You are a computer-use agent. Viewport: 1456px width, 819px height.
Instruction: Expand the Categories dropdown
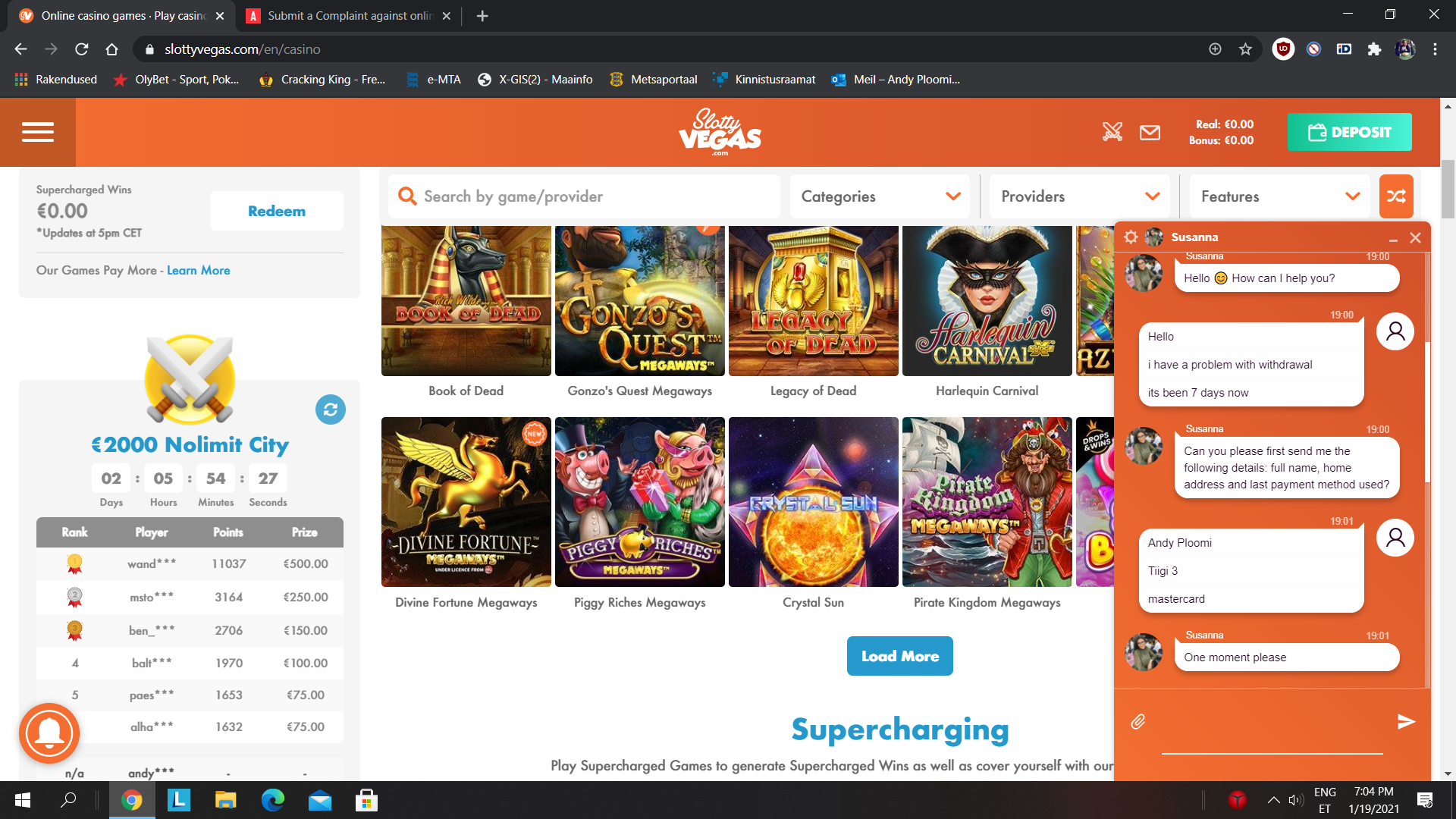[880, 196]
